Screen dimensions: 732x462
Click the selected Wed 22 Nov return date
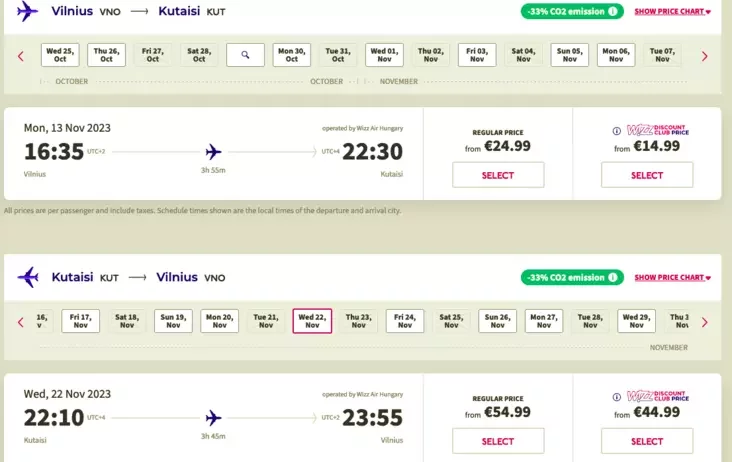(x=312, y=321)
